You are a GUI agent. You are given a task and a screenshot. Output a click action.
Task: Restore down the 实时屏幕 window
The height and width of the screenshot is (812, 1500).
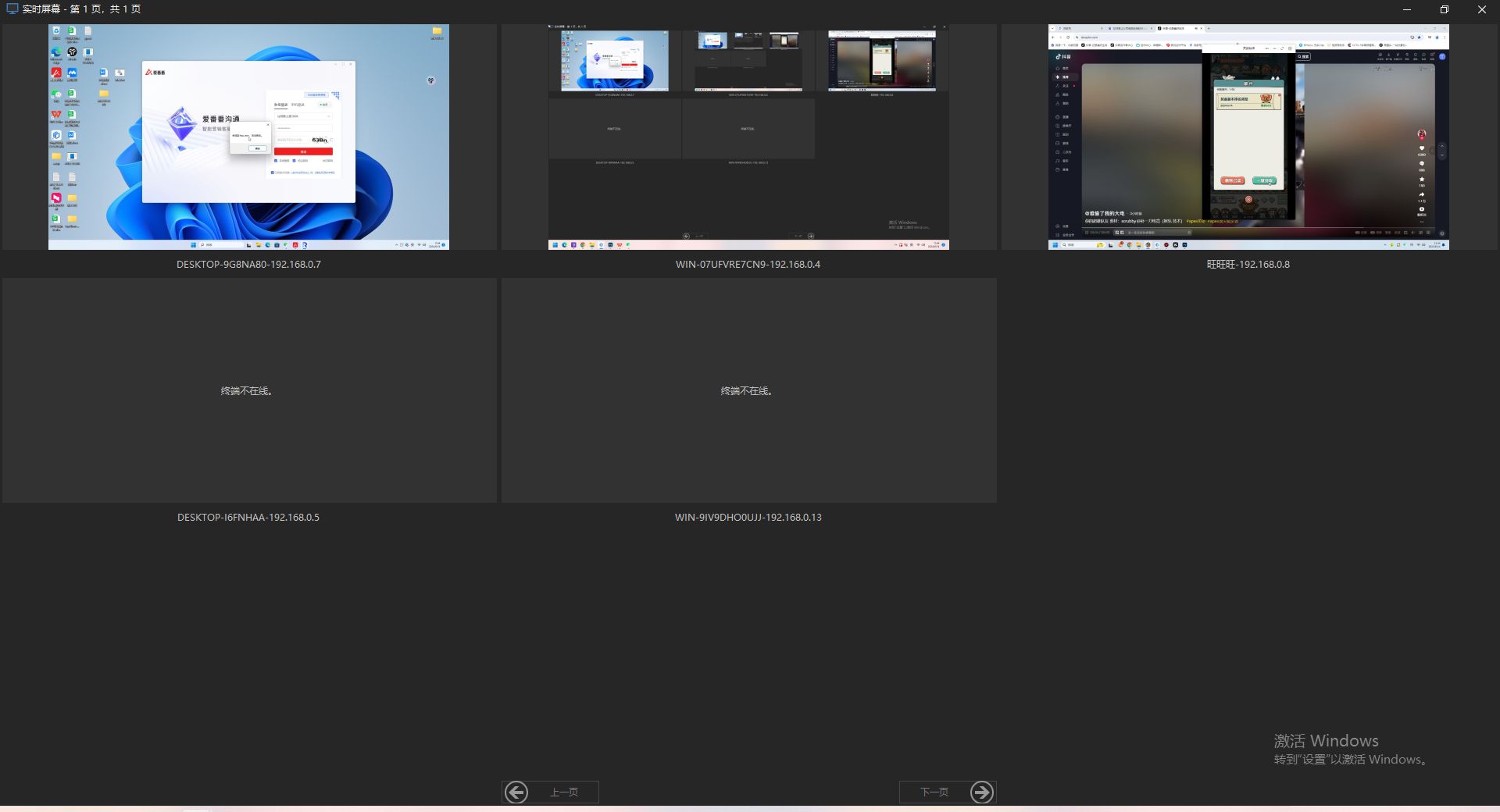tap(1445, 9)
